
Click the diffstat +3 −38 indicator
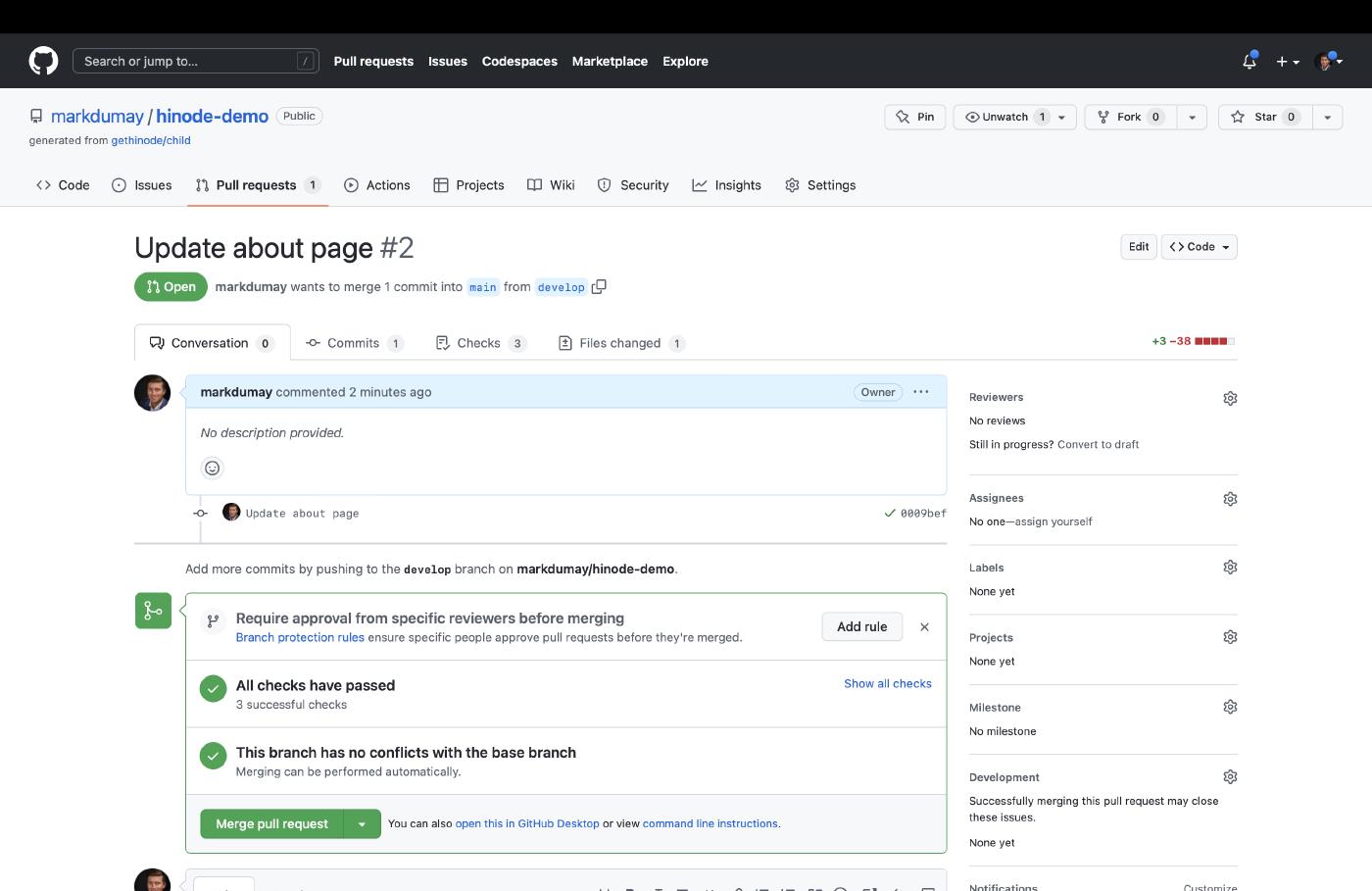(1193, 341)
